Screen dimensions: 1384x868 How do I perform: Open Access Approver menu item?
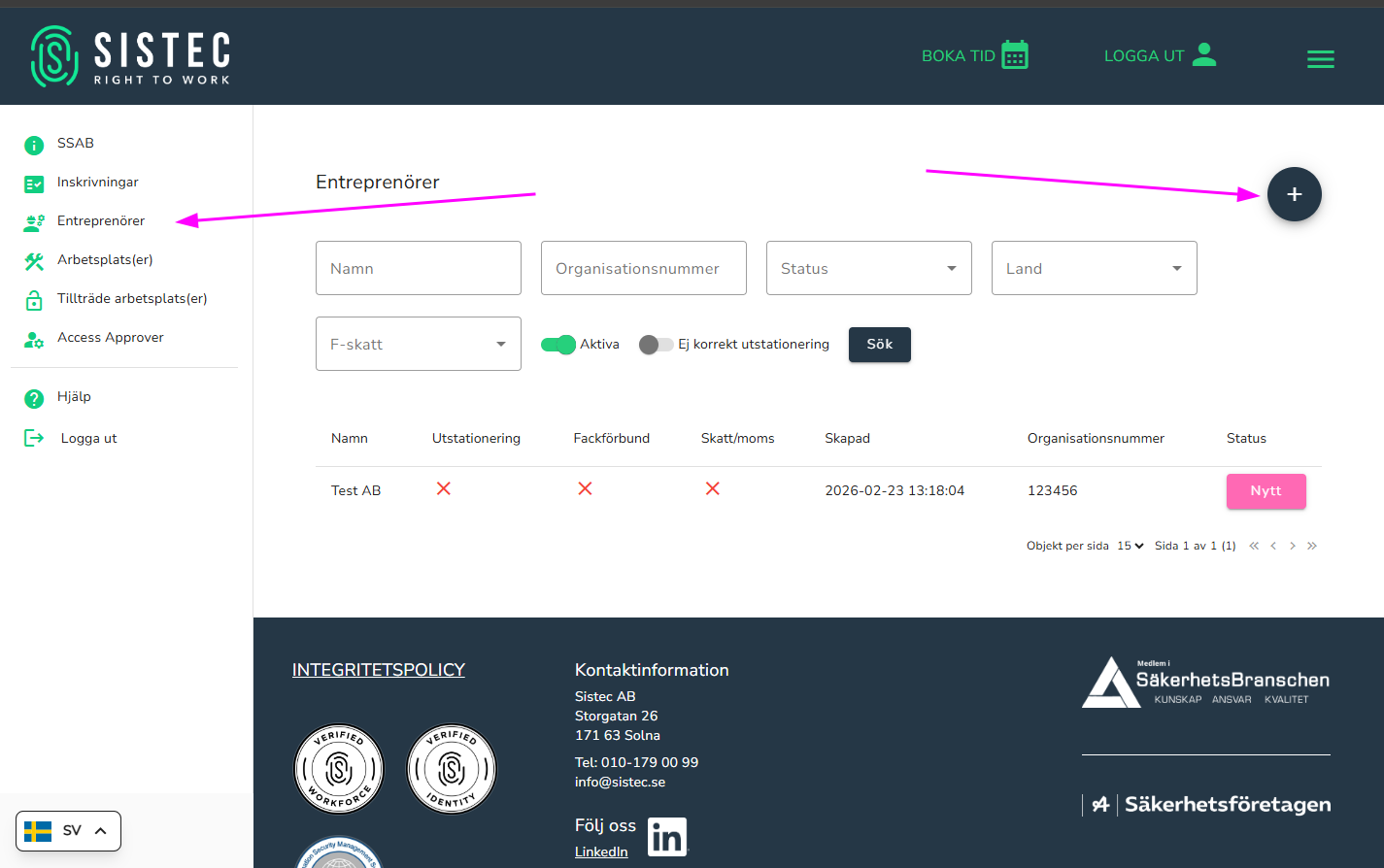click(x=111, y=338)
